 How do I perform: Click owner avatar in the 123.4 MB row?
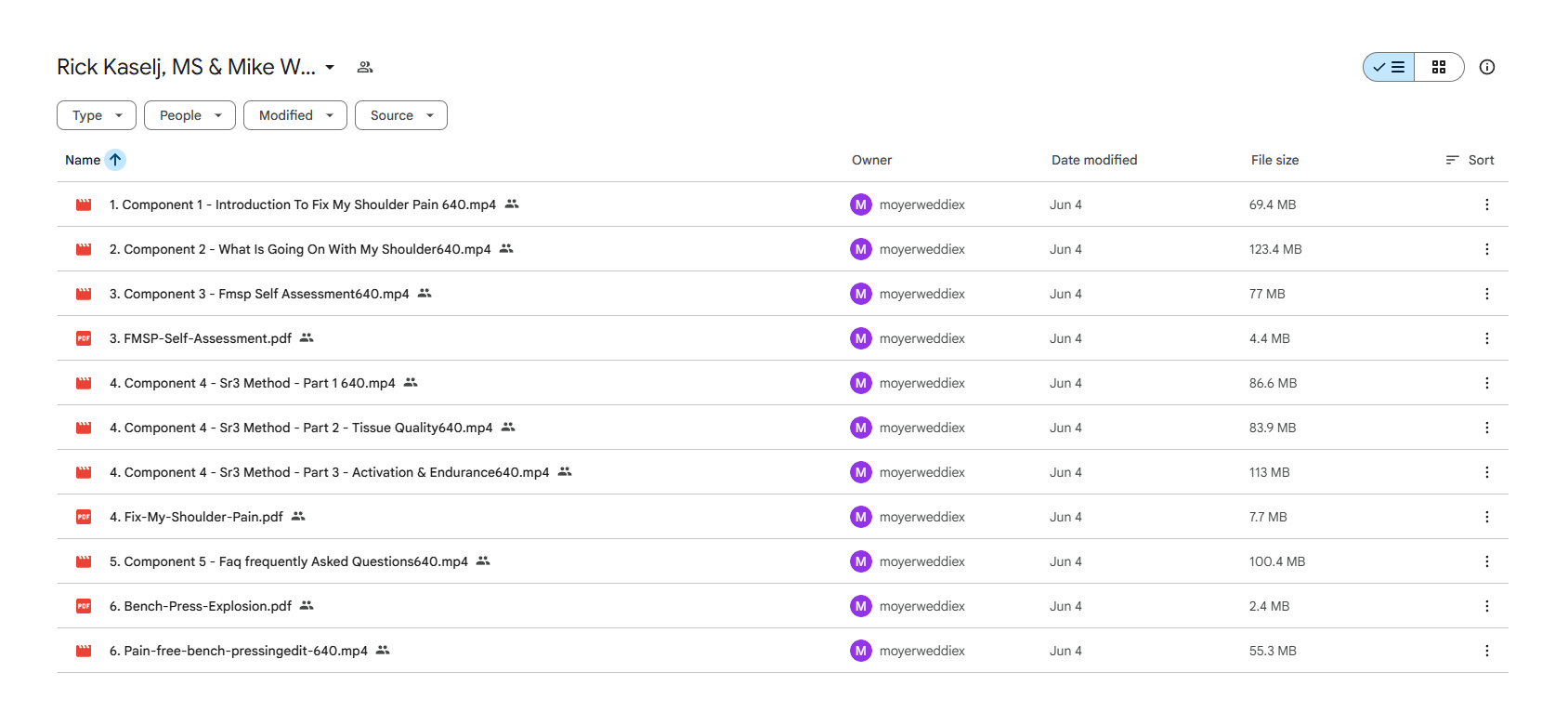point(861,249)
